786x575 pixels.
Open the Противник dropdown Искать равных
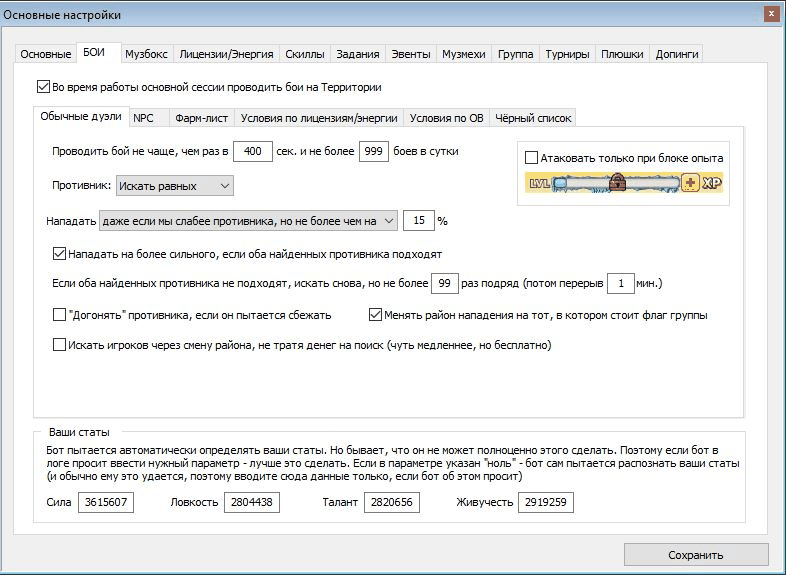click(x=174, y=186)
